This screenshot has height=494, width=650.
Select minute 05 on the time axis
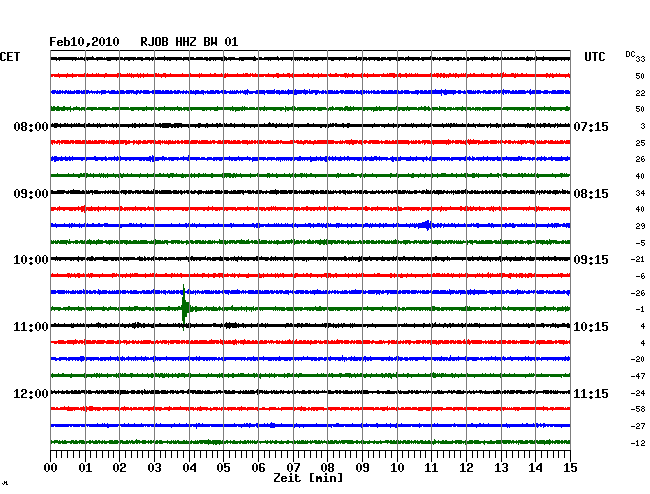tap(223, 467)
